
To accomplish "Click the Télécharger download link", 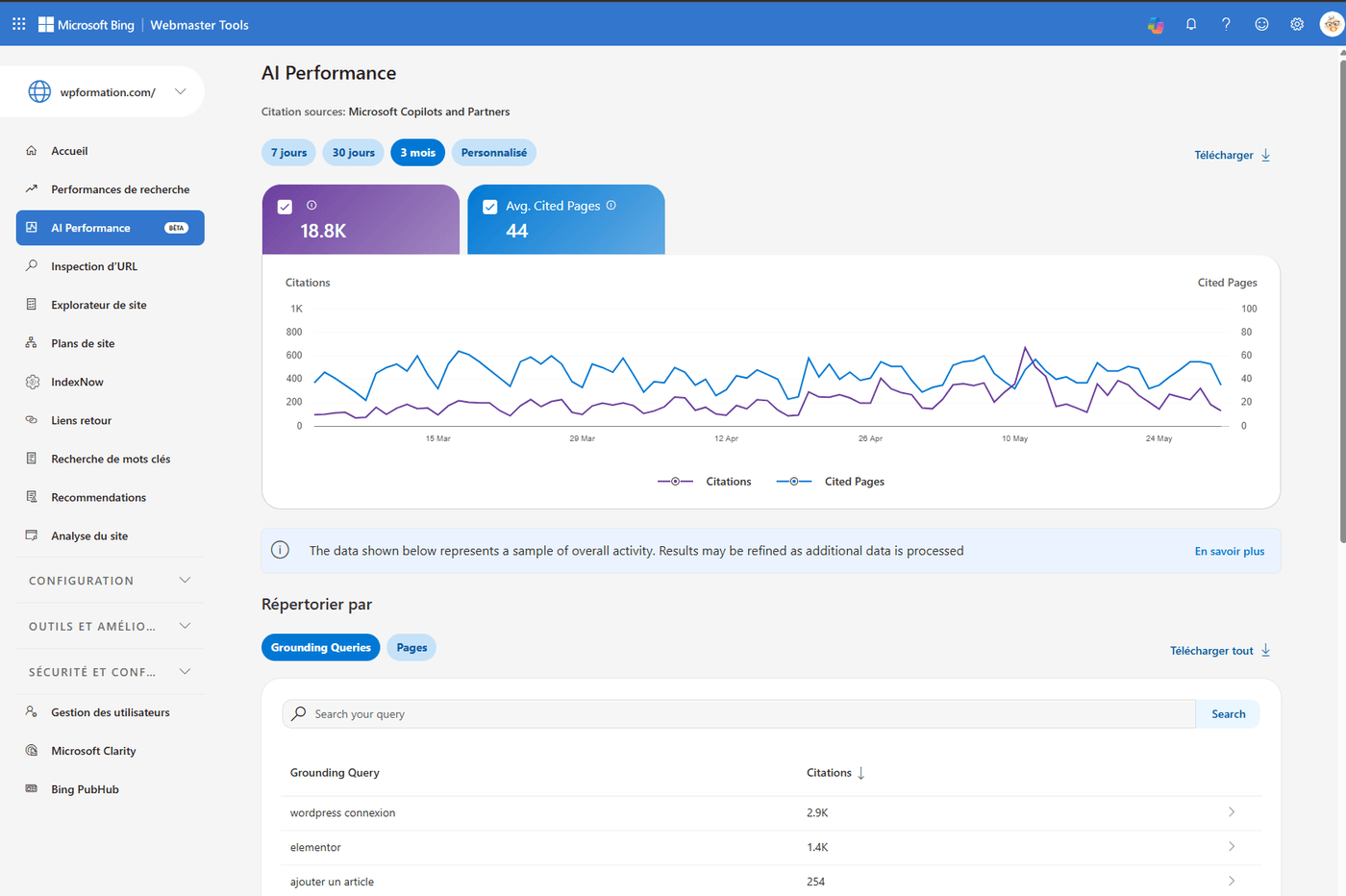I will click(1233, 155).
